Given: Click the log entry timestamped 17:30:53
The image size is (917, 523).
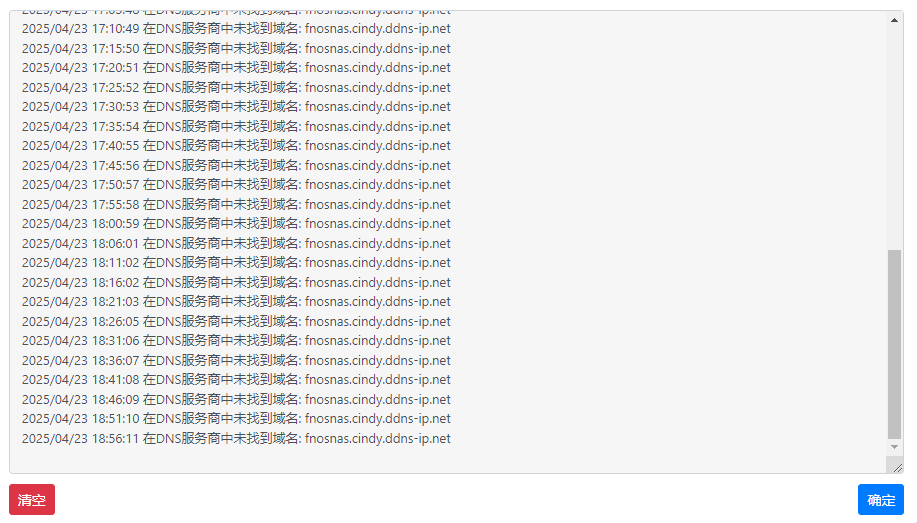Looking at the screenshot, I should (236, 106).
